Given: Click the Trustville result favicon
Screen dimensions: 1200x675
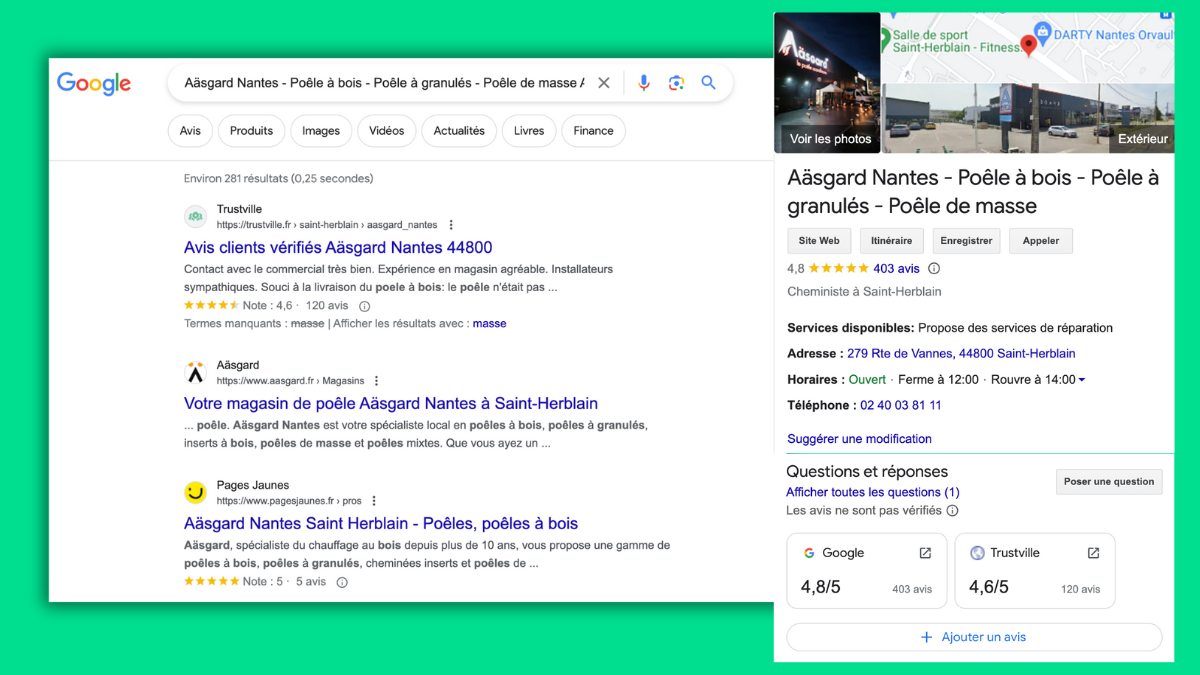Looking at the screenshot, I should tap(195, 216).
